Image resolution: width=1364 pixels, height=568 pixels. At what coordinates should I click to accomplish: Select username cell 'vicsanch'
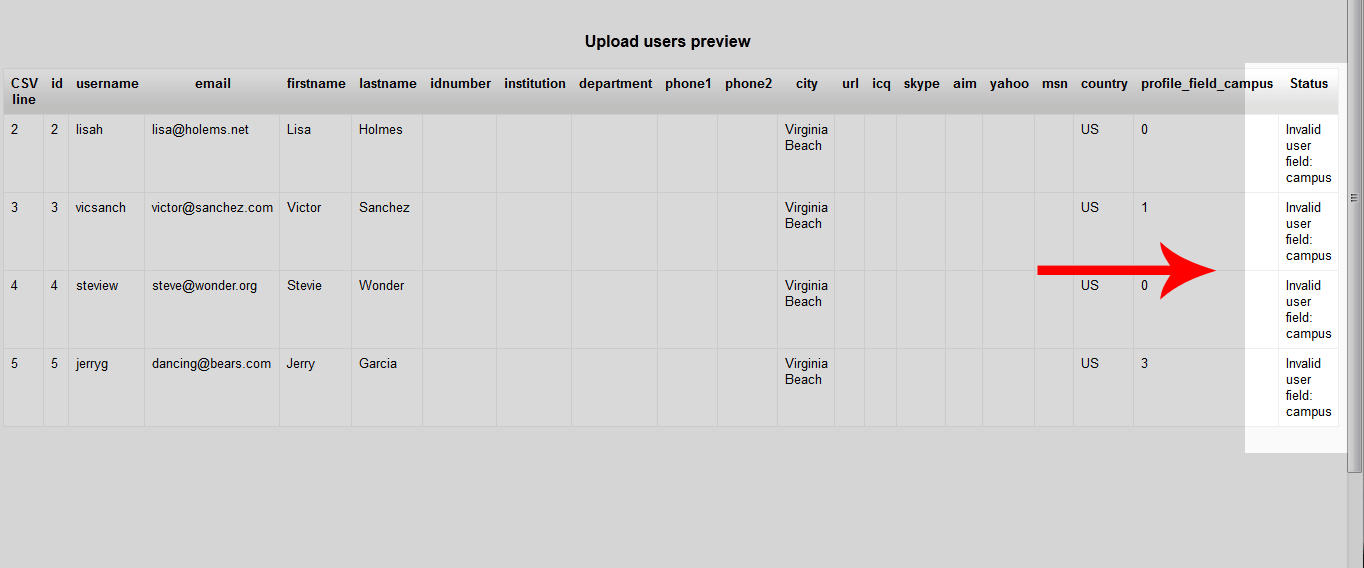(101, 208)
